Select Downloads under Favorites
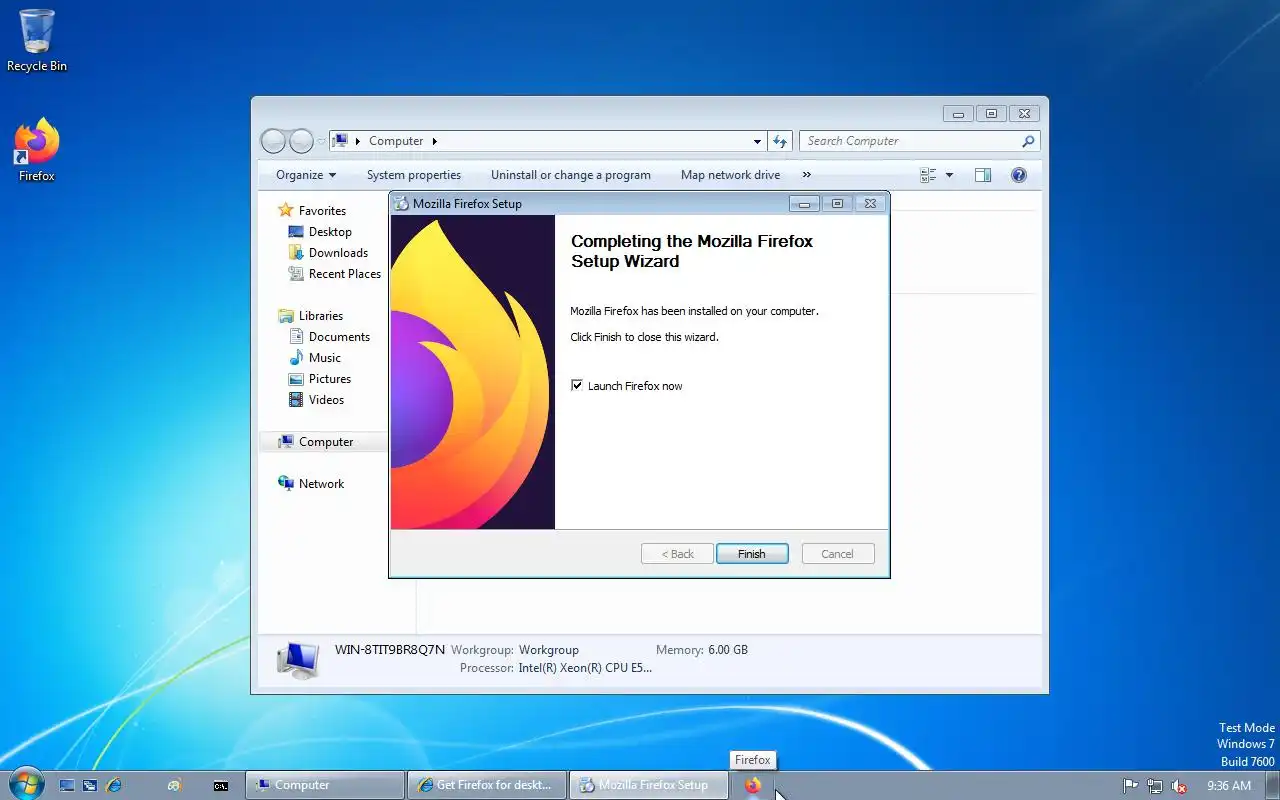Viewport: 1280px width, 800px height. point(338,253)
